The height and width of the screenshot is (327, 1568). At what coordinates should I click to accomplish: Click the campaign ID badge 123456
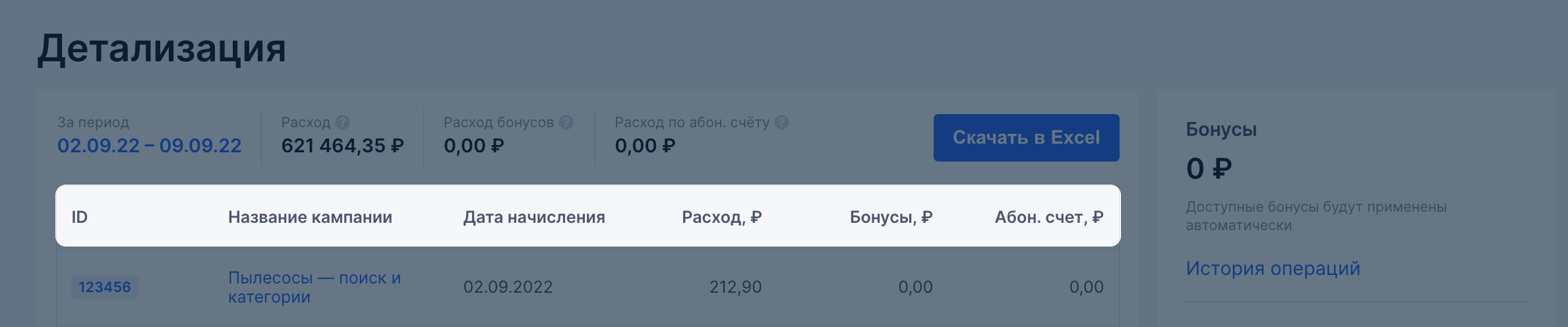tap(105, 287)
